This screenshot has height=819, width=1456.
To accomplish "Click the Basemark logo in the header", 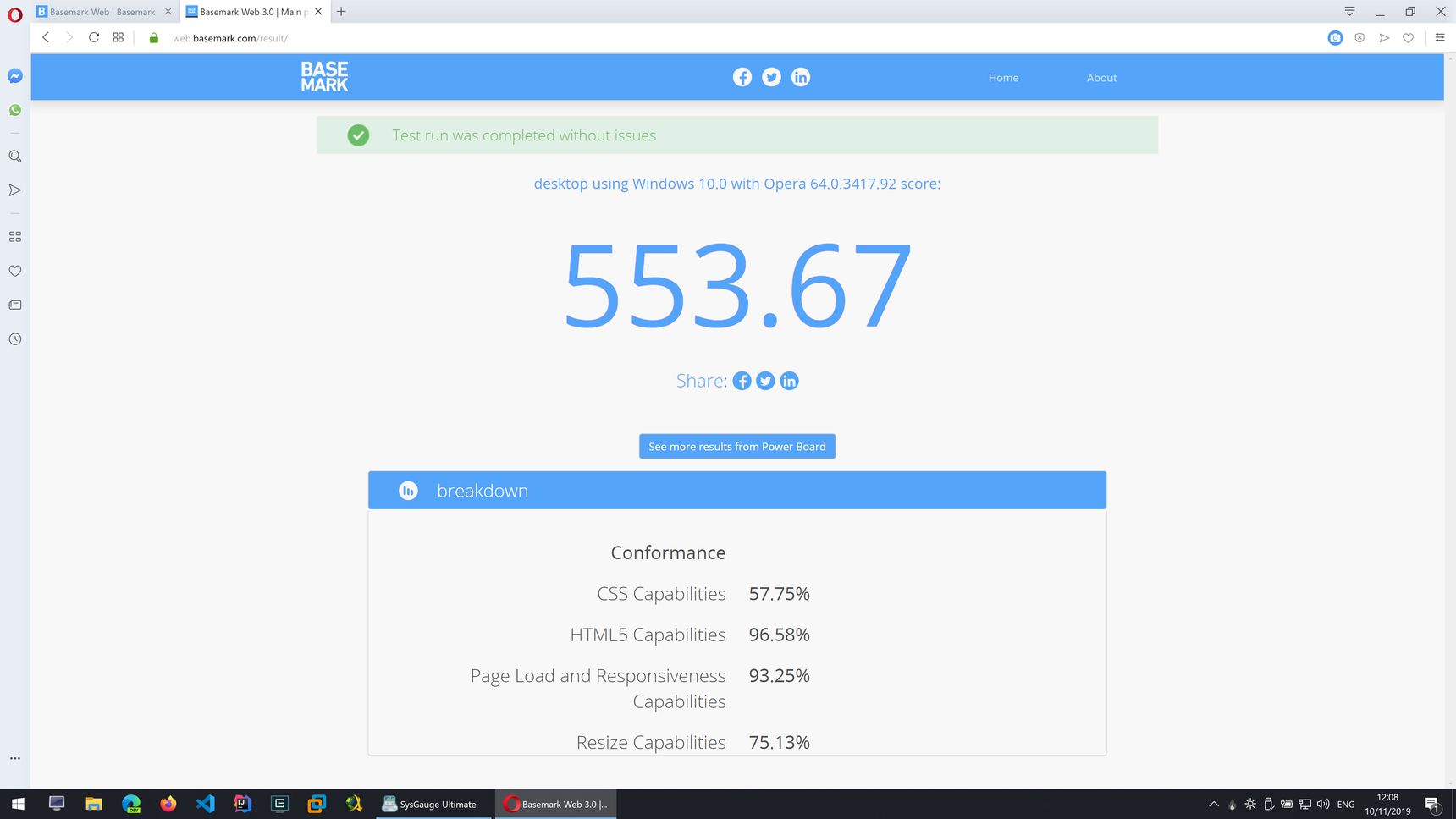I will tap(324, 77).
